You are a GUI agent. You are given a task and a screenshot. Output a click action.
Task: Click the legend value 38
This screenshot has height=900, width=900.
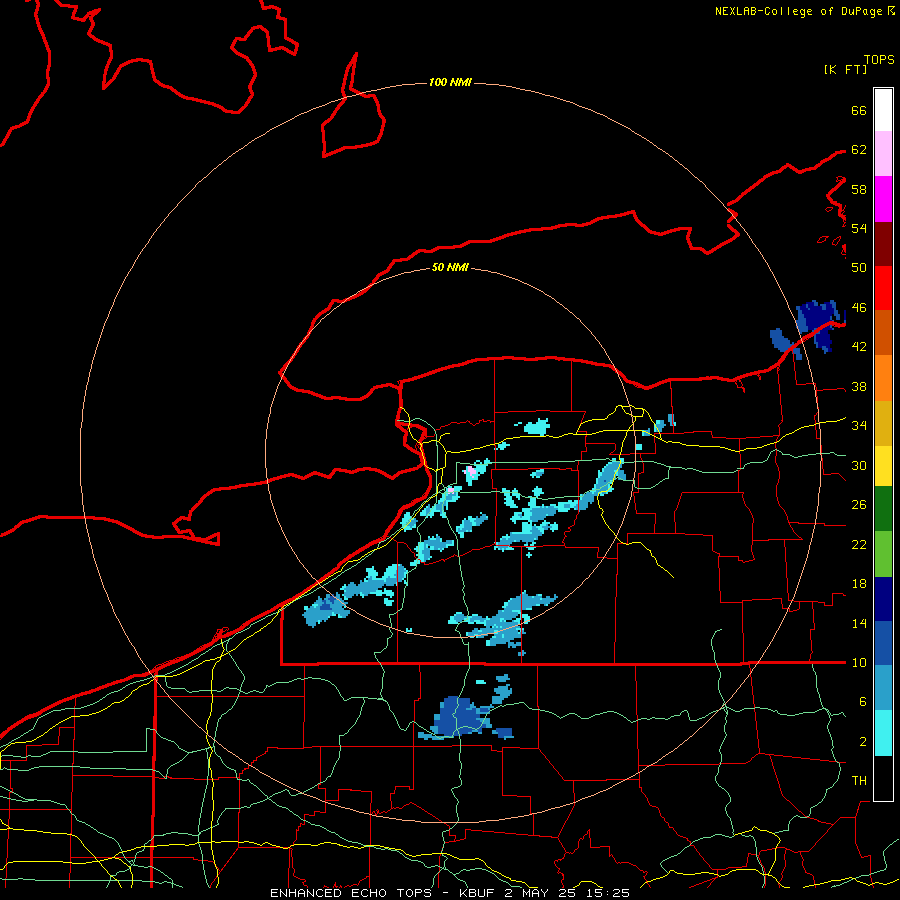click(x=859, y=387)
